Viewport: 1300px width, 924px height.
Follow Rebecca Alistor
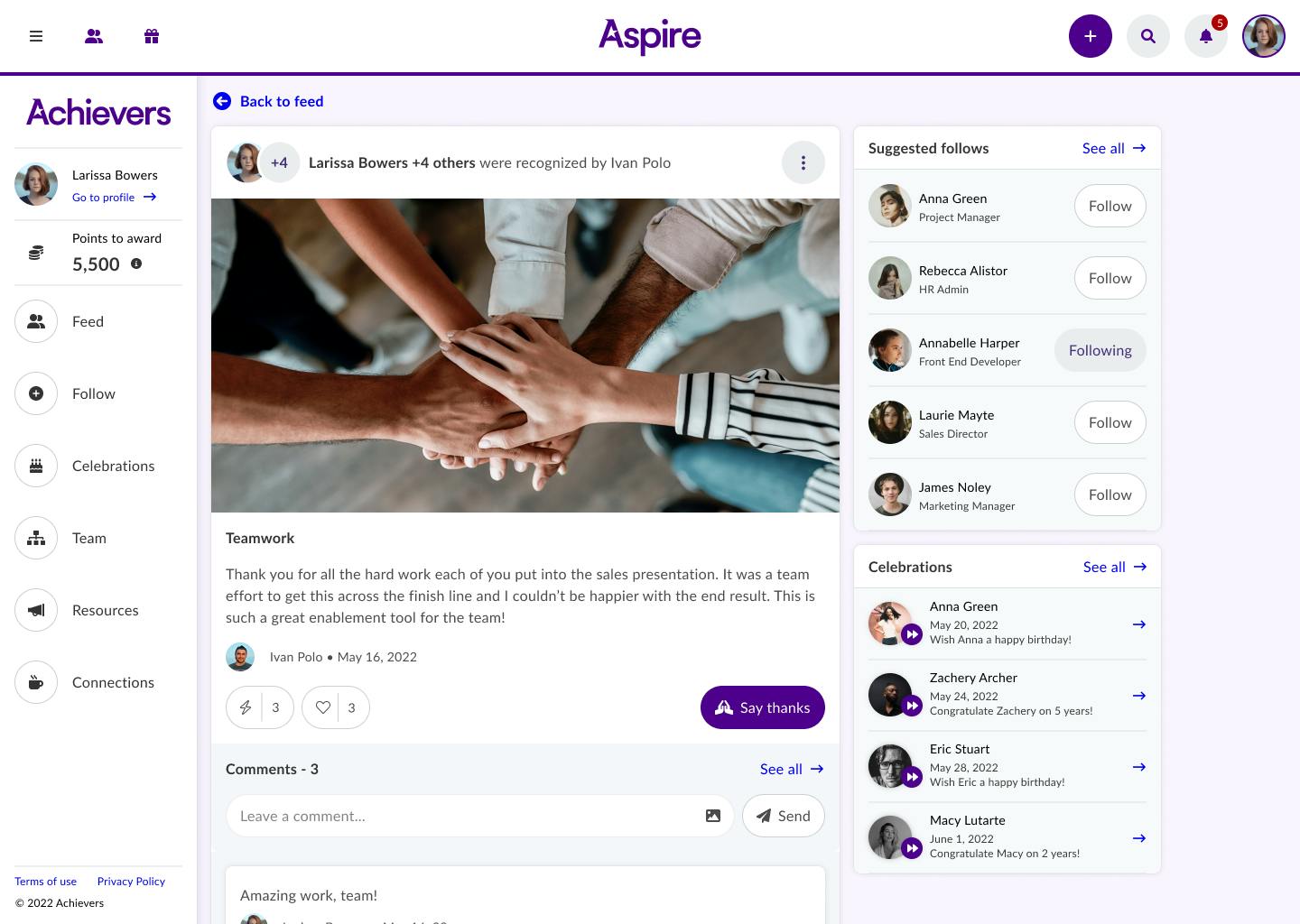1110,278
